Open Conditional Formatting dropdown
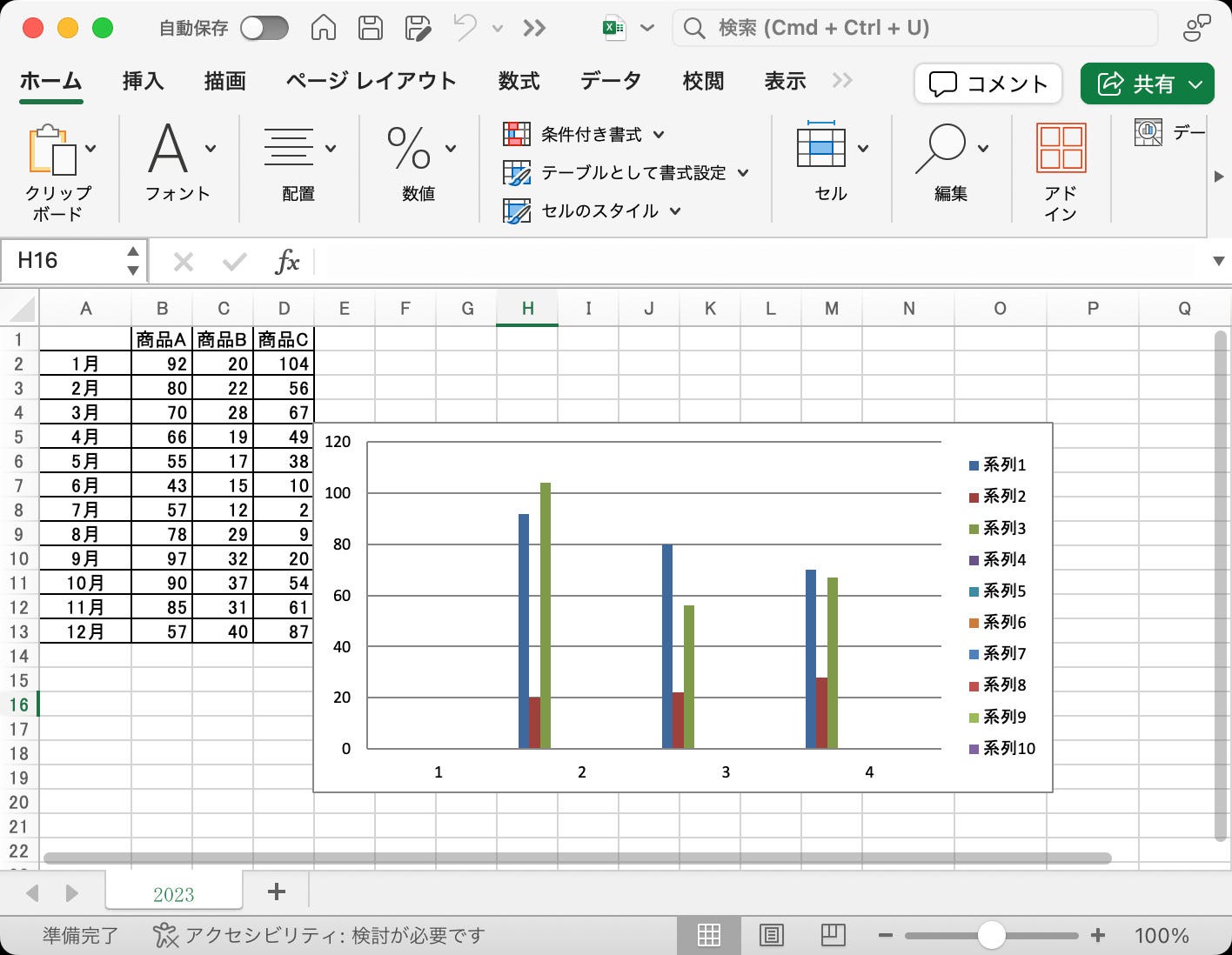 [x=659, y=135]
